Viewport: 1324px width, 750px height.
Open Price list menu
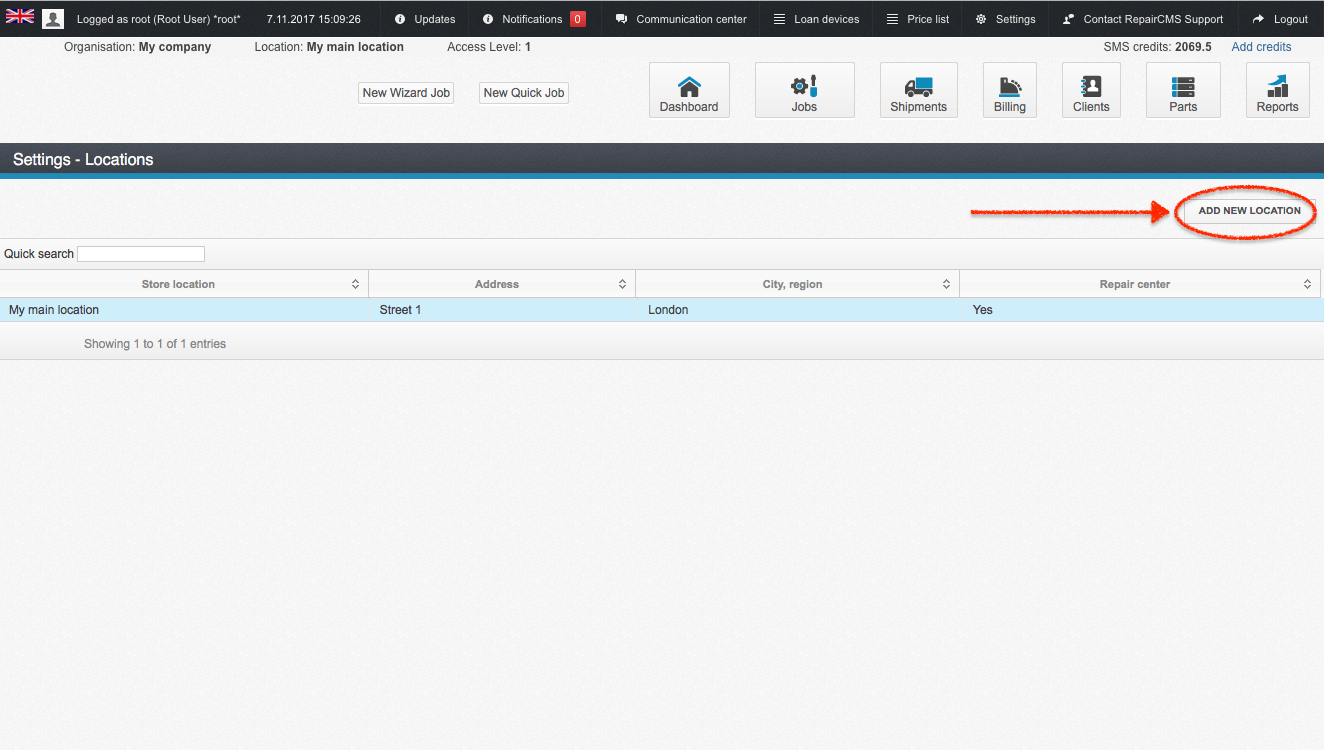pos(917,19)
